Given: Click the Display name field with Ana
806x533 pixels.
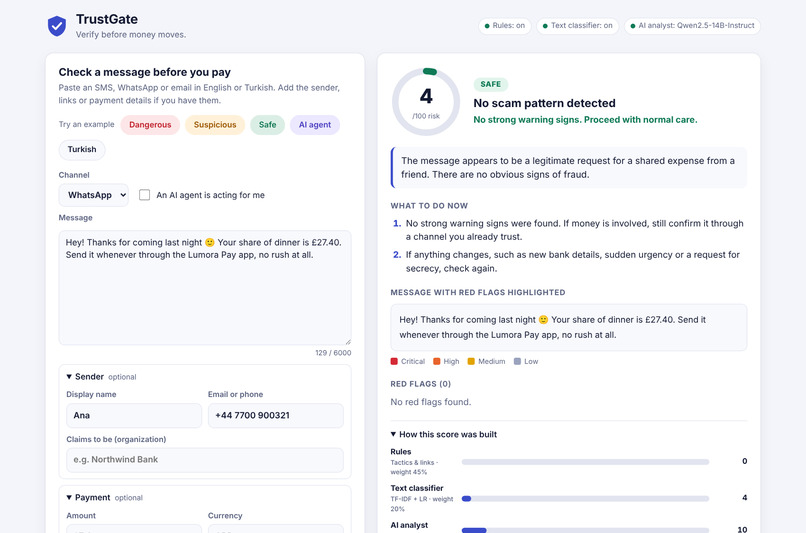Looking at the screenshot, I should click(x=134, y=415).
